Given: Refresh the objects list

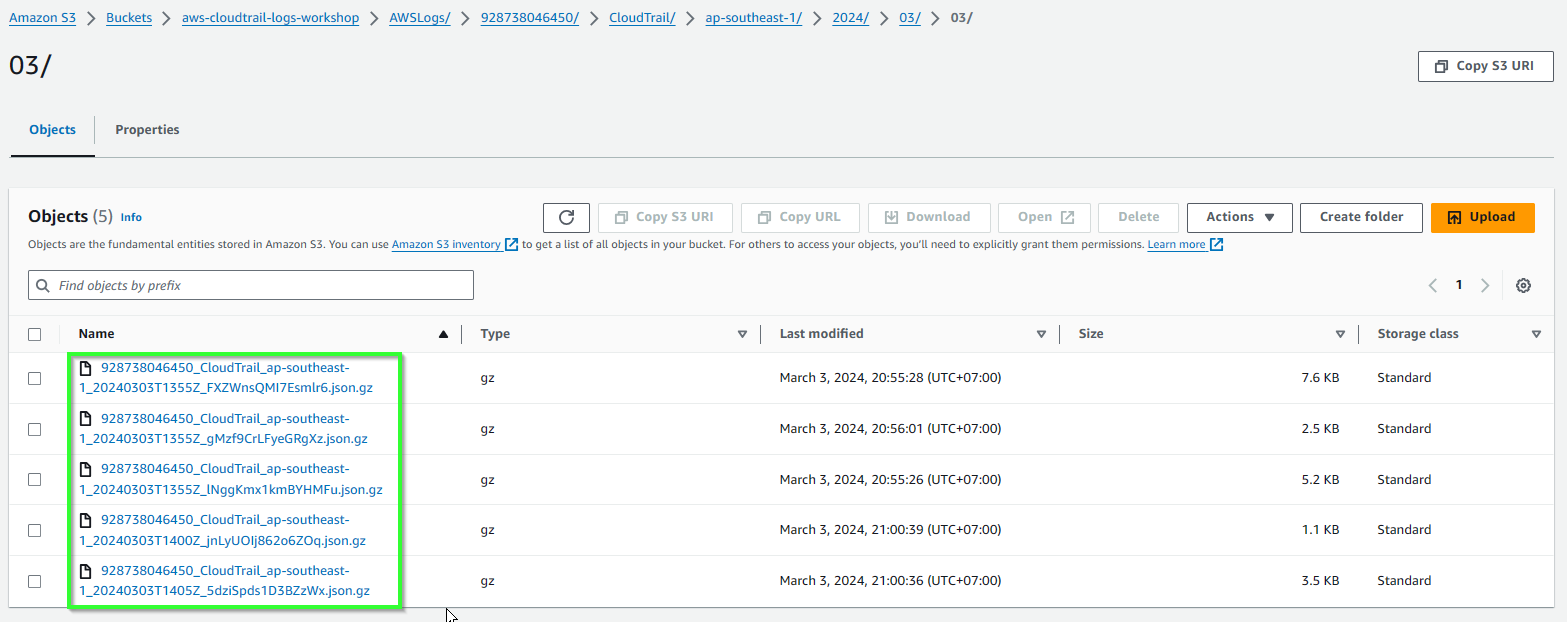Looking at the screenshot, I should (x=566, y=217).
